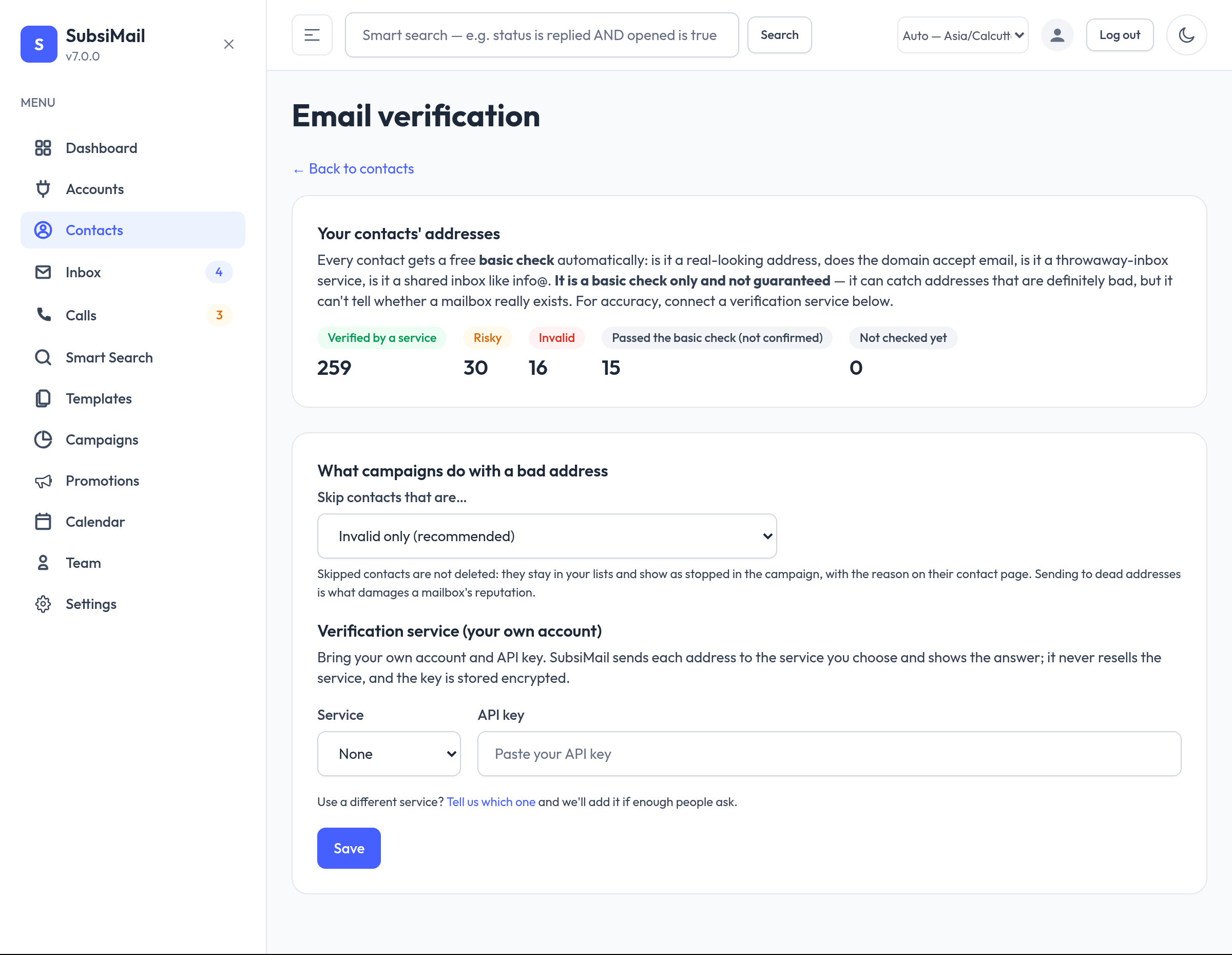Click the Promotions megaphone icon
1232x955 pixels.
pyautogui.click(x=43, y=481)
